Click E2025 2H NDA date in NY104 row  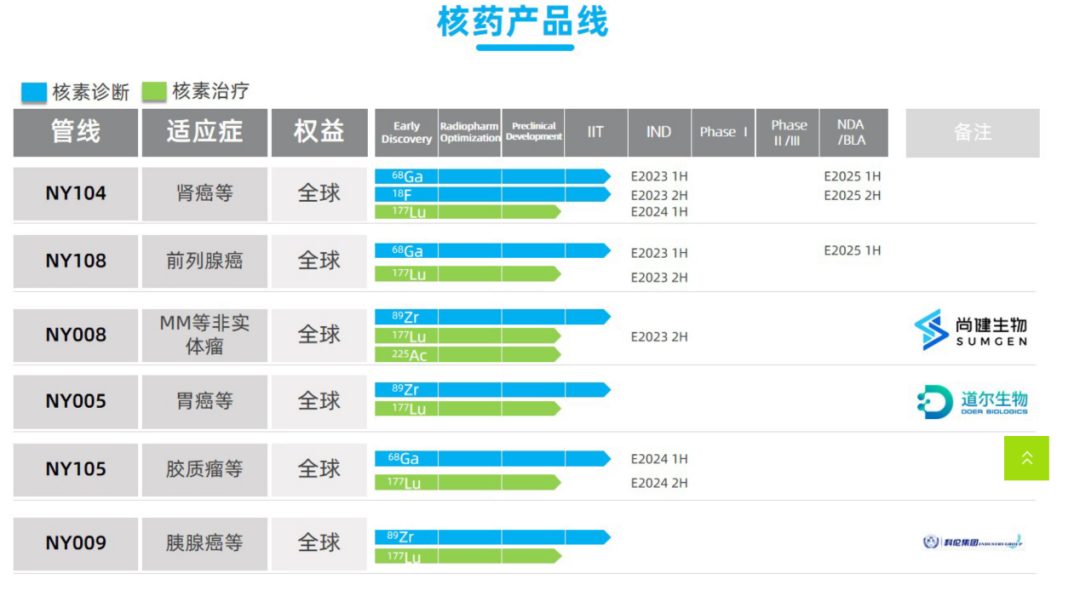coord(852,196)
